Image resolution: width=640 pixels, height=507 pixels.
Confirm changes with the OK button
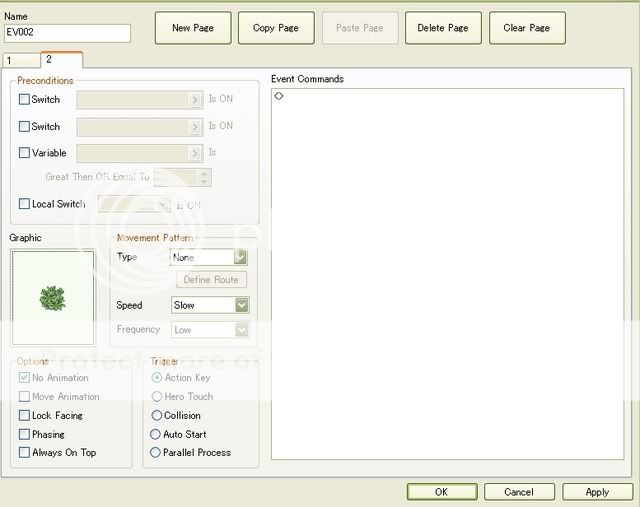pyautogui.click(x=441, y=492)
